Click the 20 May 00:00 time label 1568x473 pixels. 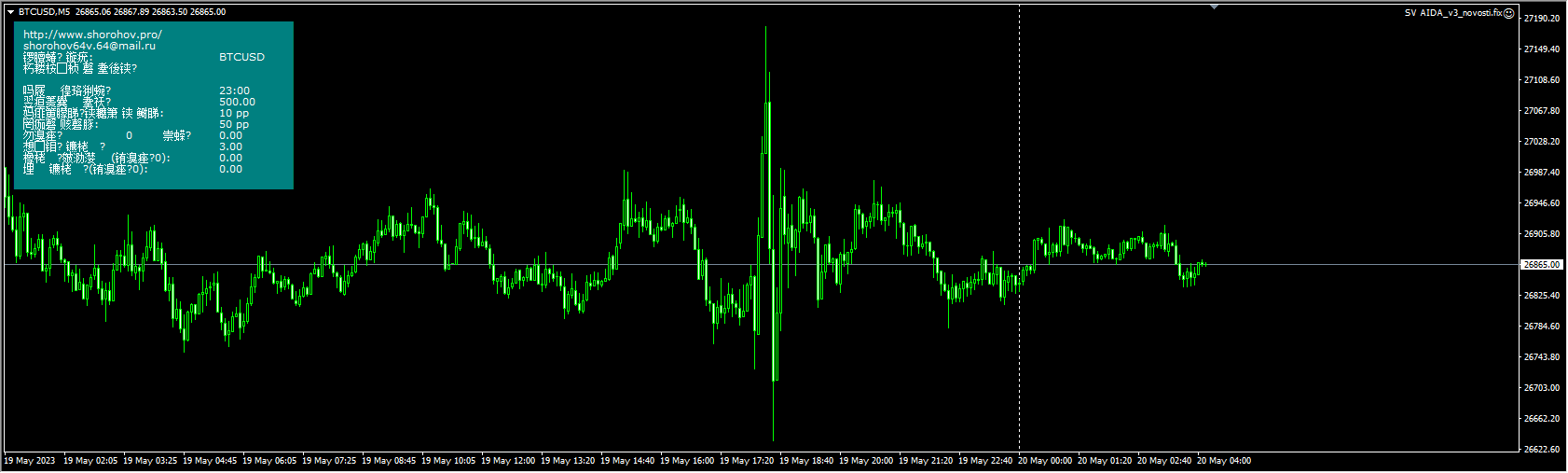pos(1045,461)
